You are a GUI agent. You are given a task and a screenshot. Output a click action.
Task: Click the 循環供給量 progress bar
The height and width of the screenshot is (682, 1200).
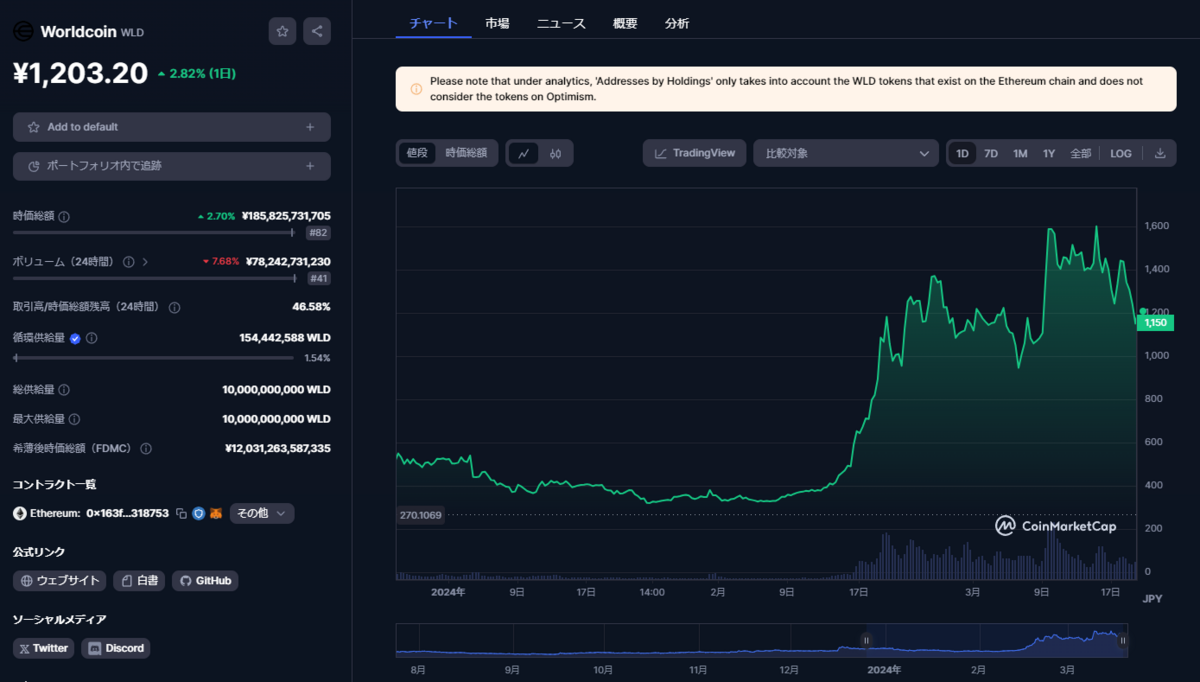coord(153,357)
